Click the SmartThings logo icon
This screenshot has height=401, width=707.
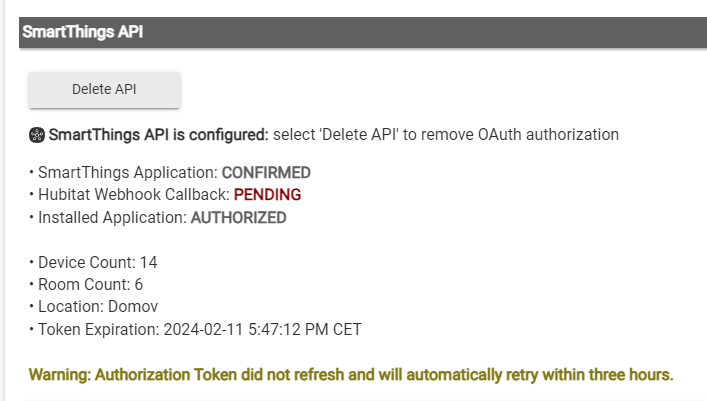37,135
